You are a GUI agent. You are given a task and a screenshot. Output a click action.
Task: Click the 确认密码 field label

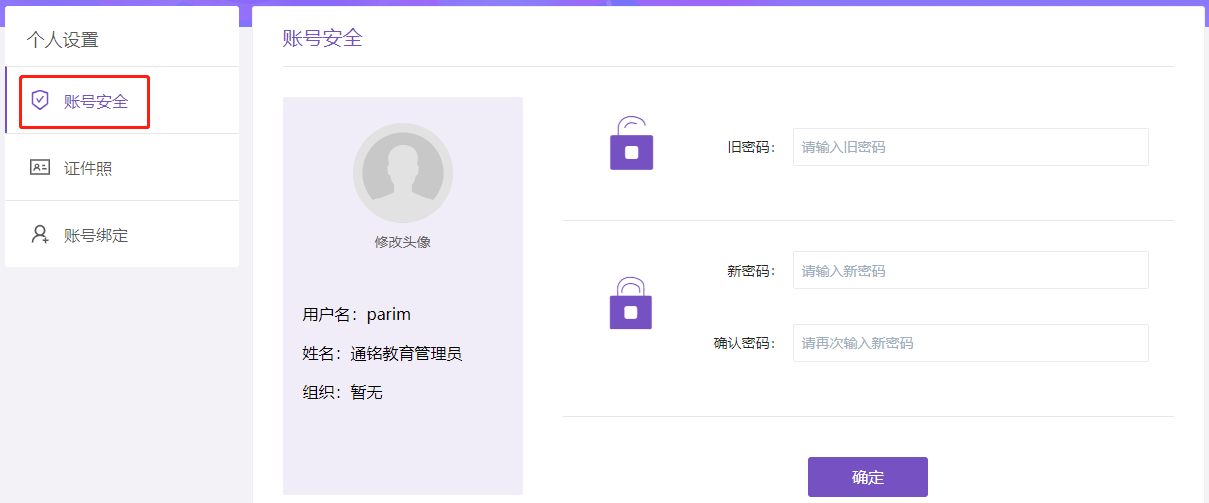coord(744,343)
